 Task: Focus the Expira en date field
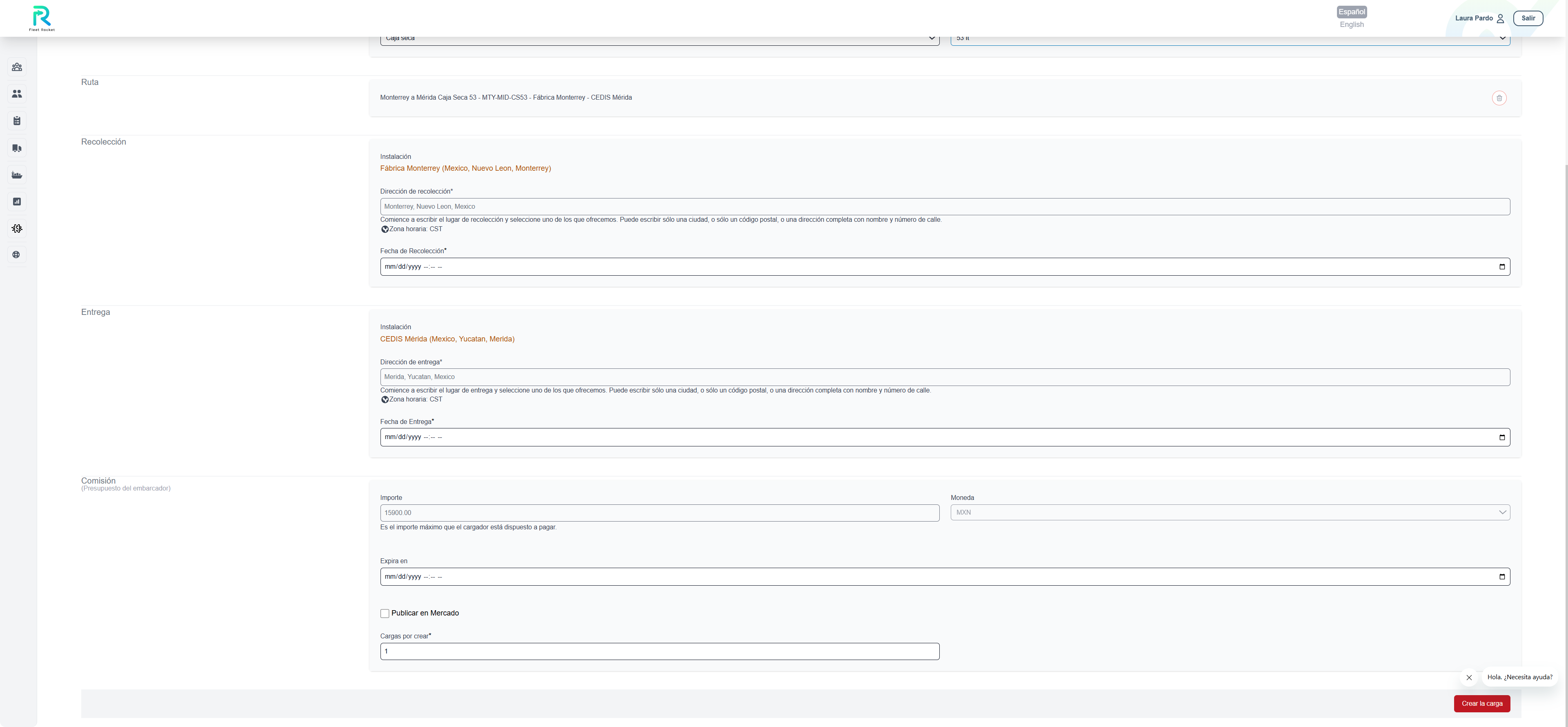tap(945, 577)
